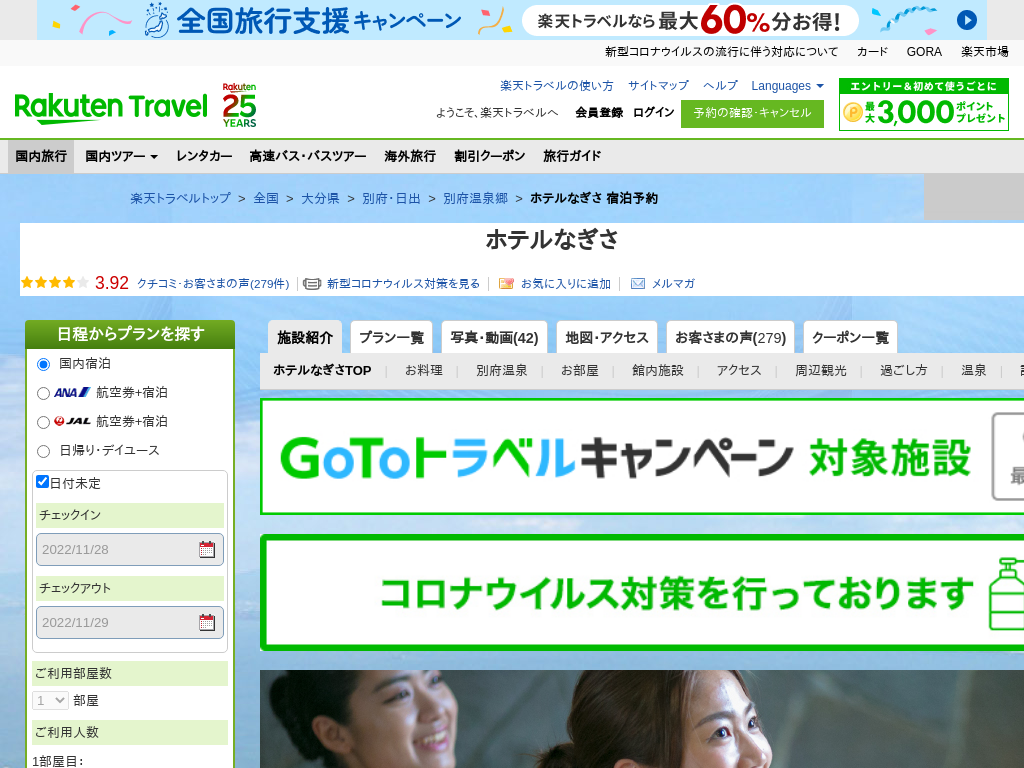
Task: Click the メルマガ link
Action: (673, 283)
